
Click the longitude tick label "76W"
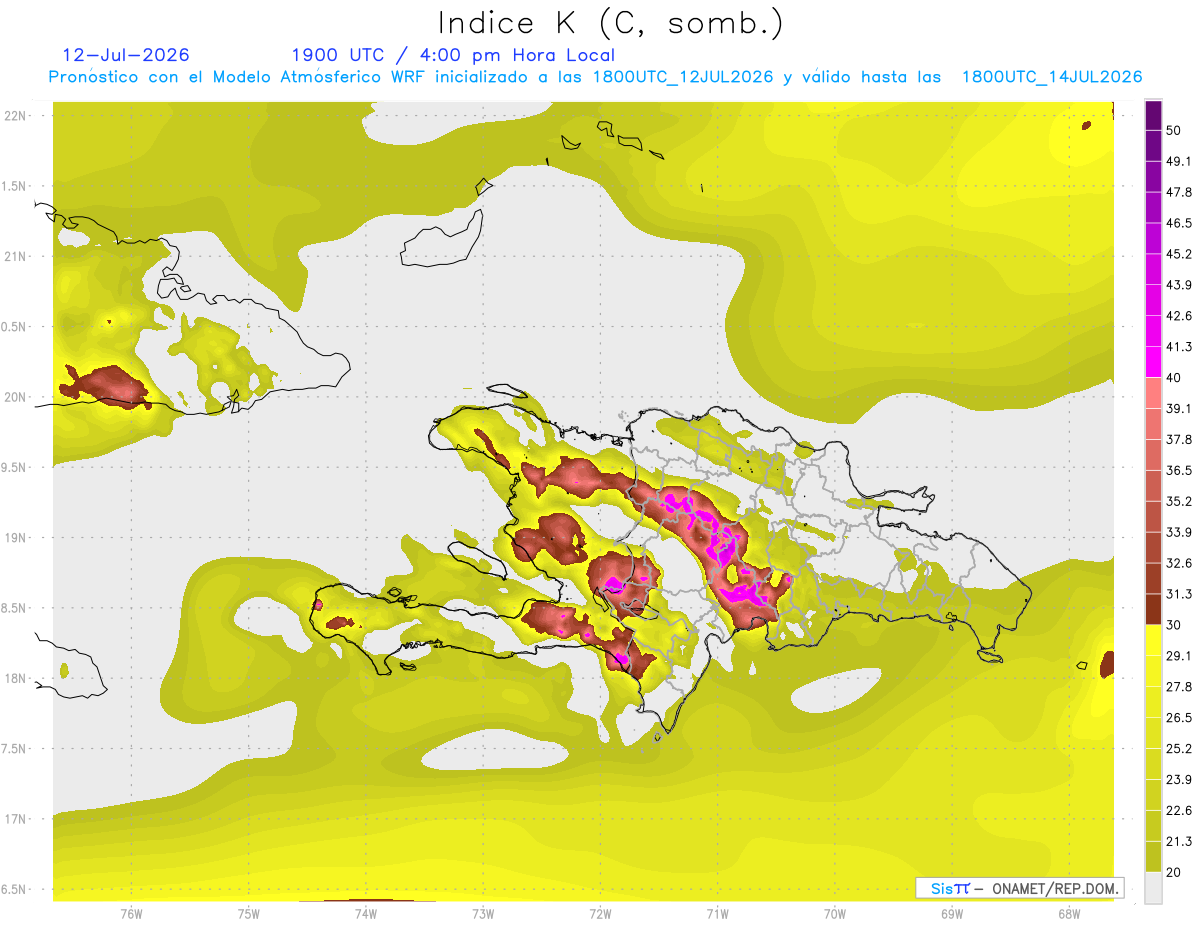tap(131, 914)
